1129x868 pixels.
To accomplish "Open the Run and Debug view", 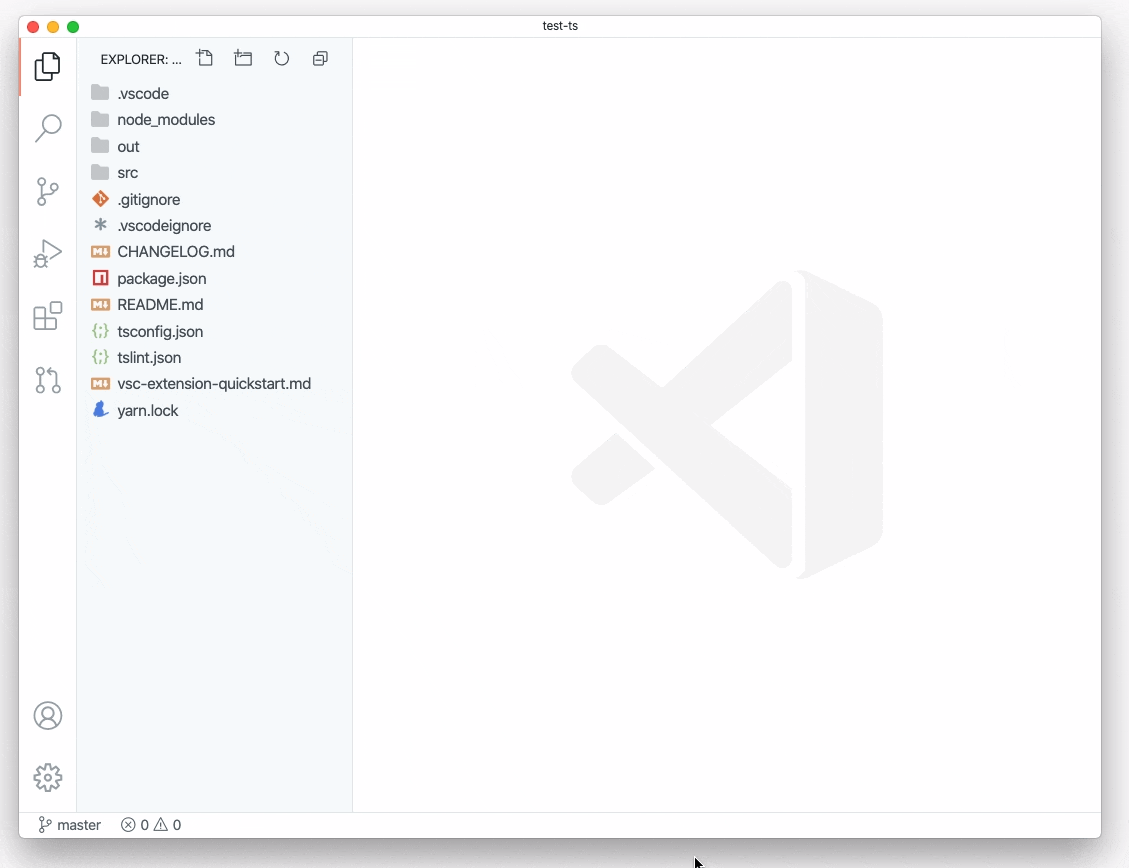I will pos(47,254).
